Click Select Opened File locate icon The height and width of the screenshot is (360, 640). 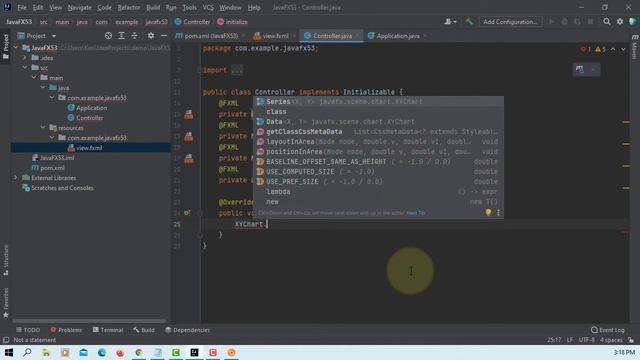pyautogui.click(x=108, y=36)
